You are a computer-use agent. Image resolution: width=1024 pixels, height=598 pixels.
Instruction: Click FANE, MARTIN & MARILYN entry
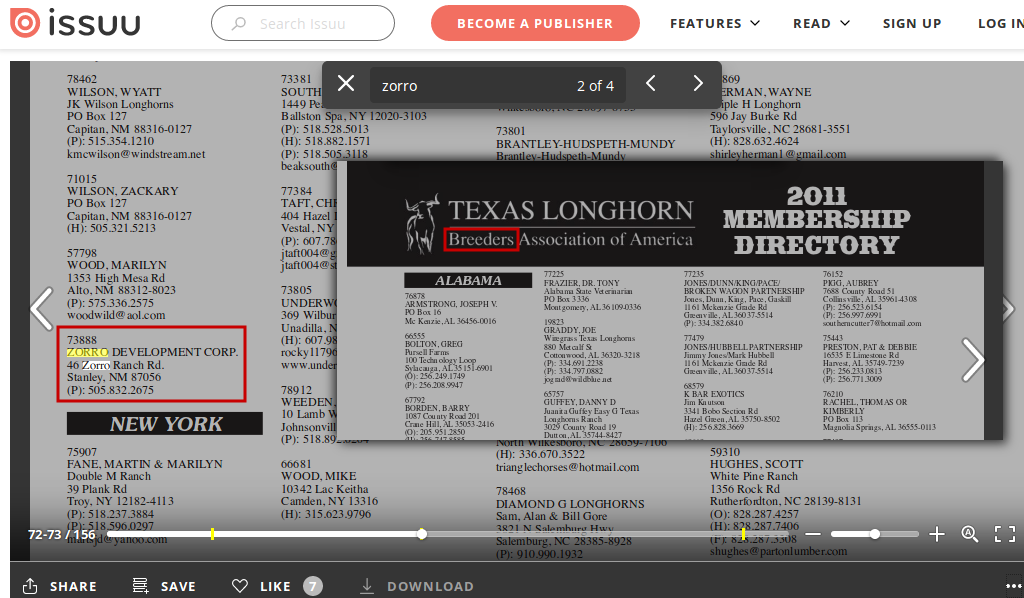tap(144, 464)
